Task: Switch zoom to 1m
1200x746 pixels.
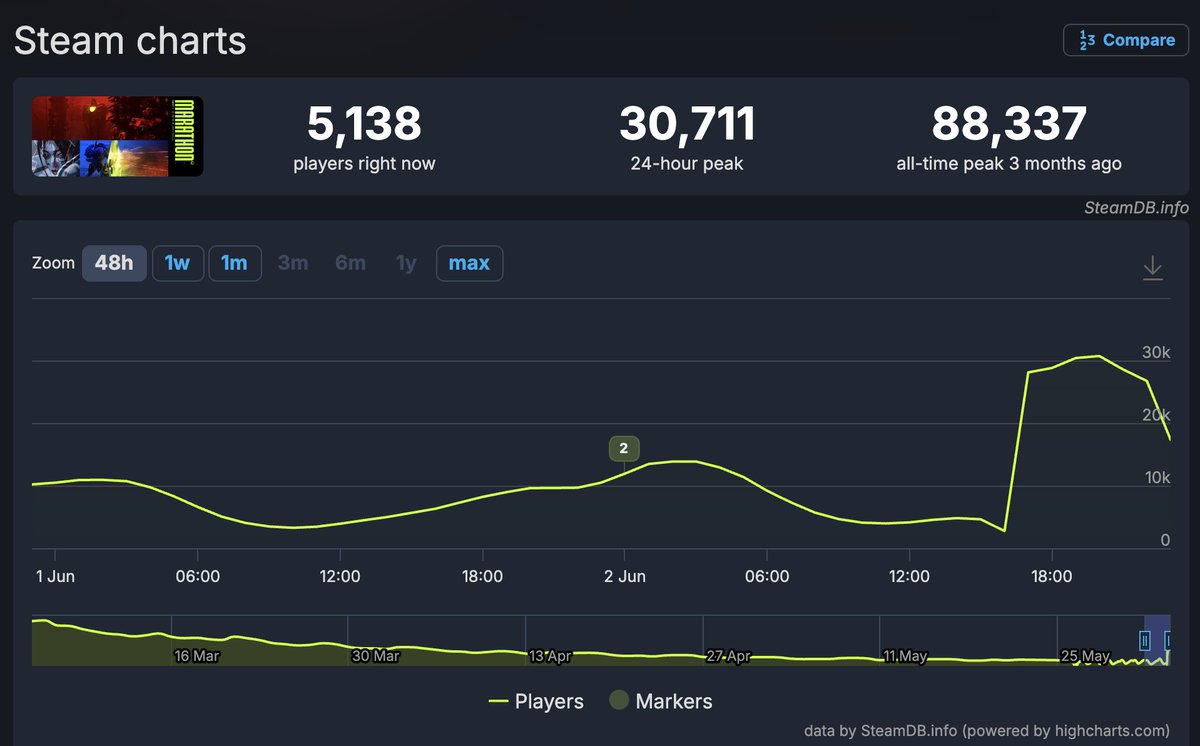Action: point(235,263)
